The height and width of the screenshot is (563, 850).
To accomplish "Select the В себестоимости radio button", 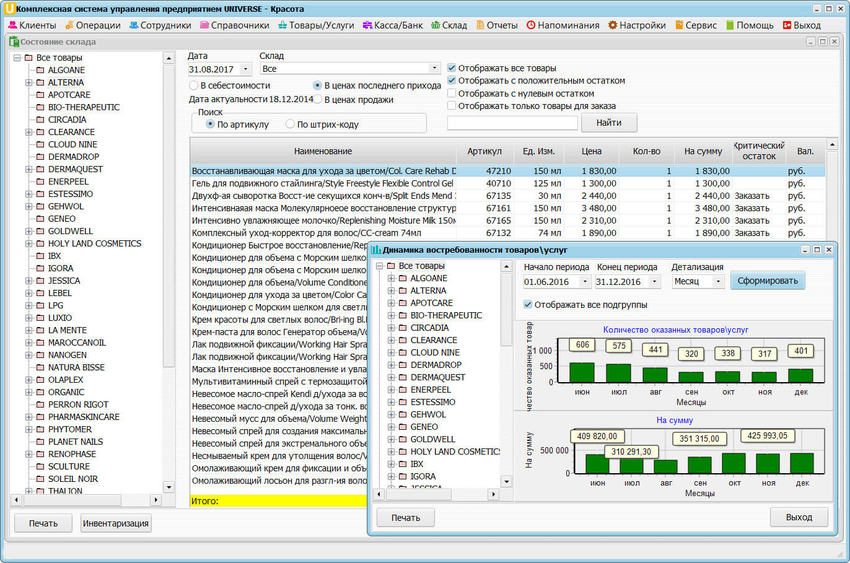I will point(195,86).
